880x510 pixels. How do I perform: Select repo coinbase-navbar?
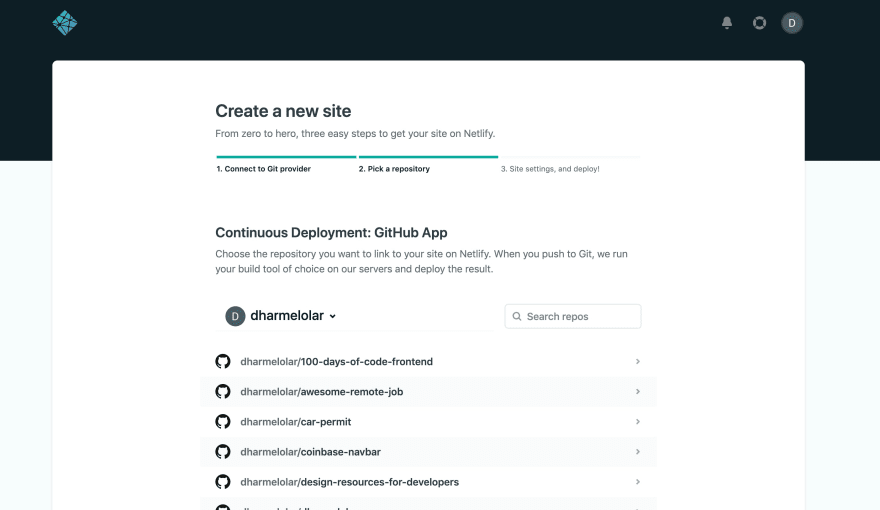(x=428, y=452)
